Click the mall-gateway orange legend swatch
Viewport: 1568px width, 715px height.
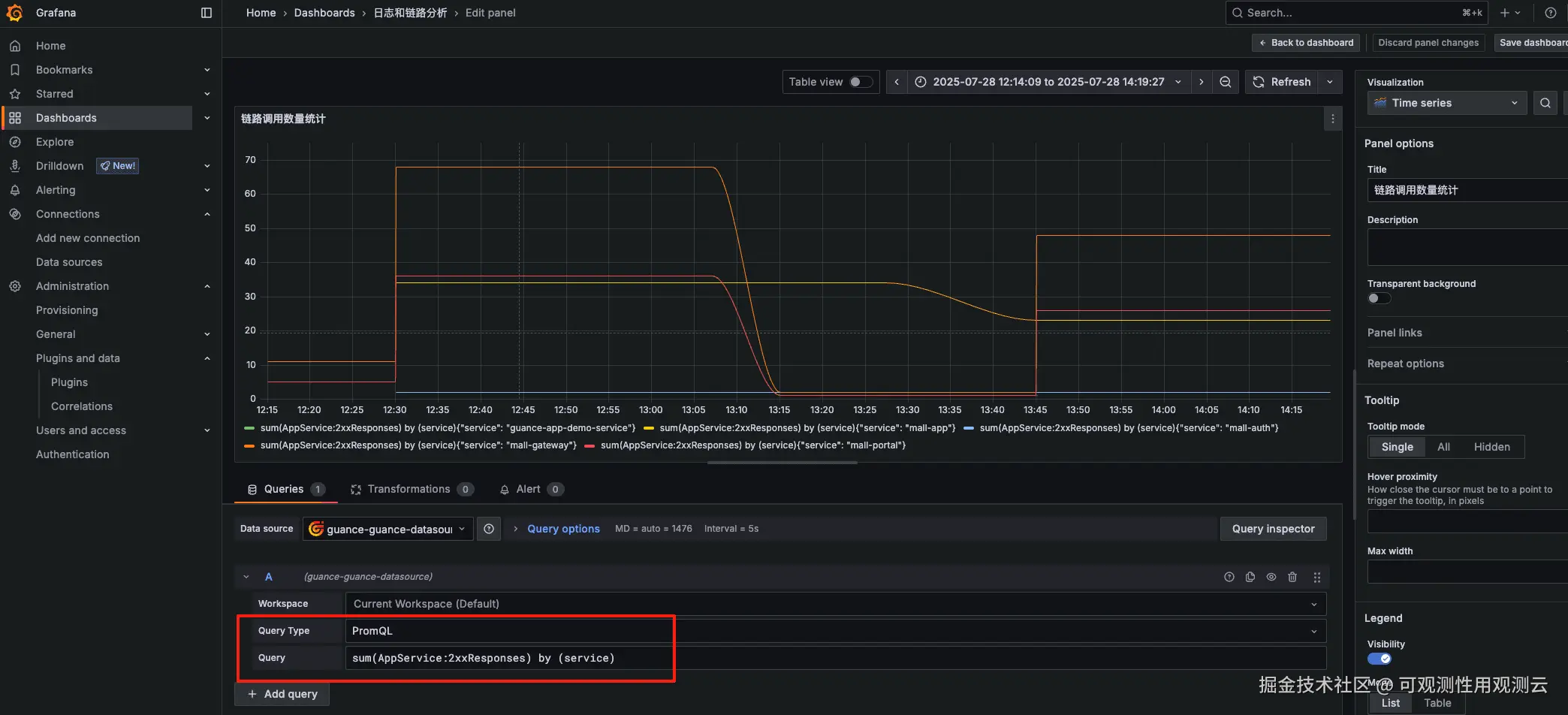coord(249,445)
